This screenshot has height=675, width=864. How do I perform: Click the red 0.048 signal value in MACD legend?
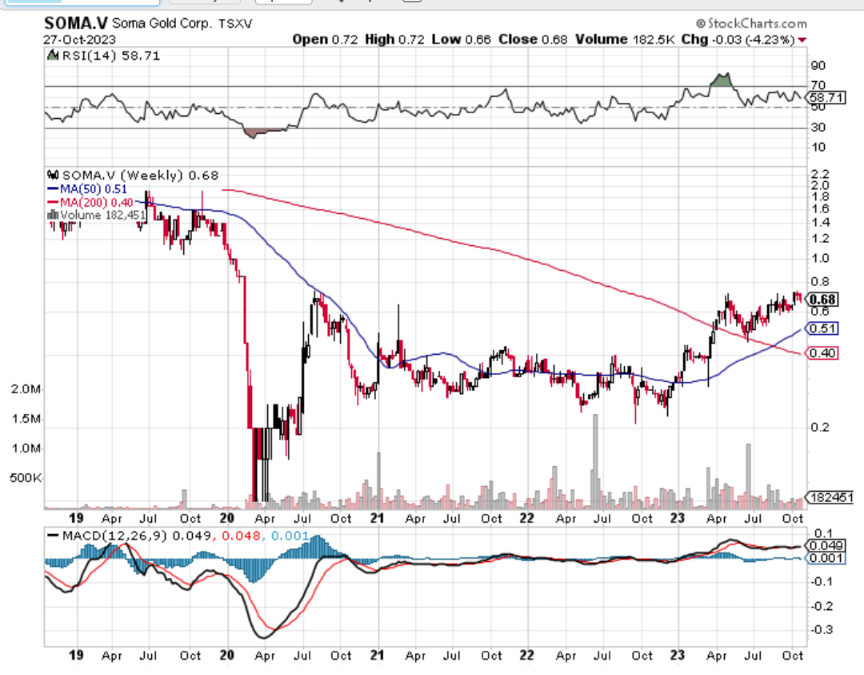point(241,536)
